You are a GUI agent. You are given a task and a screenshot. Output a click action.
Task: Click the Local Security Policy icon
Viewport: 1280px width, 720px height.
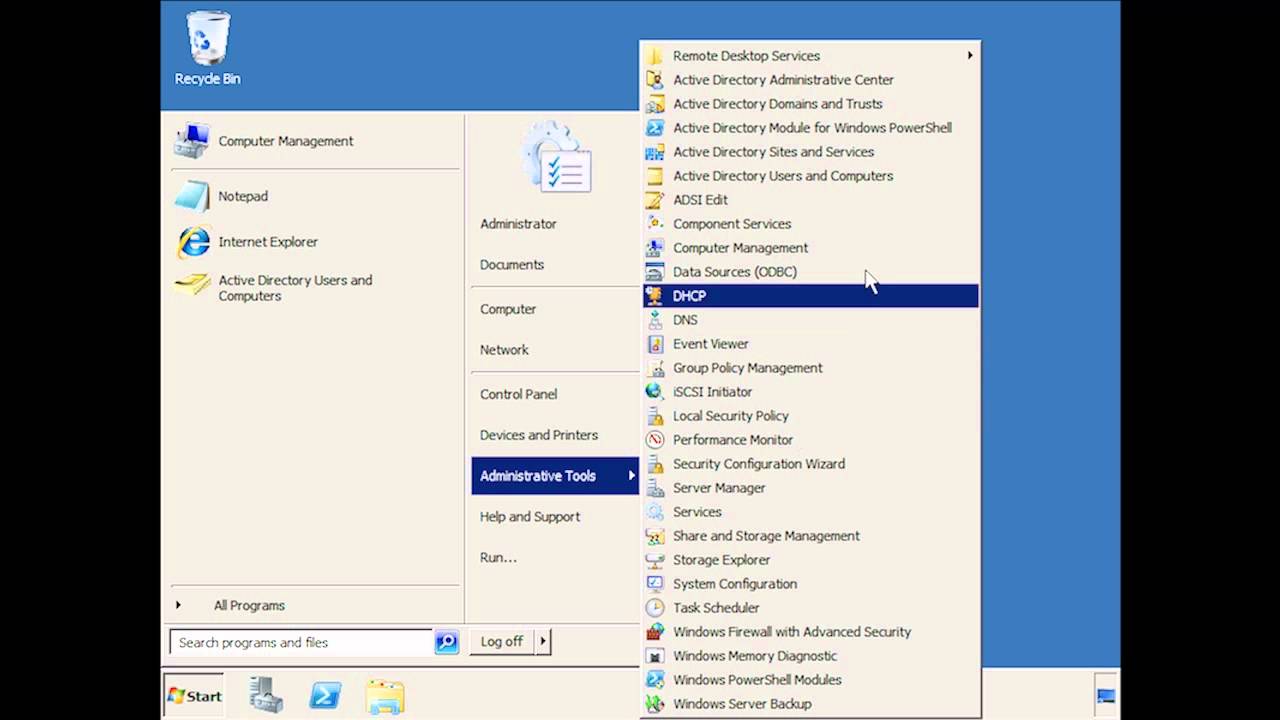(x=654, y=416)
